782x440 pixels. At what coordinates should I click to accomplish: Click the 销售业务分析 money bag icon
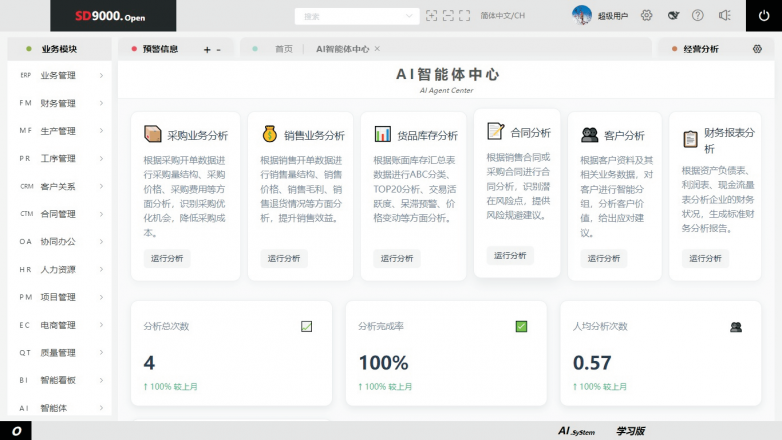tap(270, 134)
